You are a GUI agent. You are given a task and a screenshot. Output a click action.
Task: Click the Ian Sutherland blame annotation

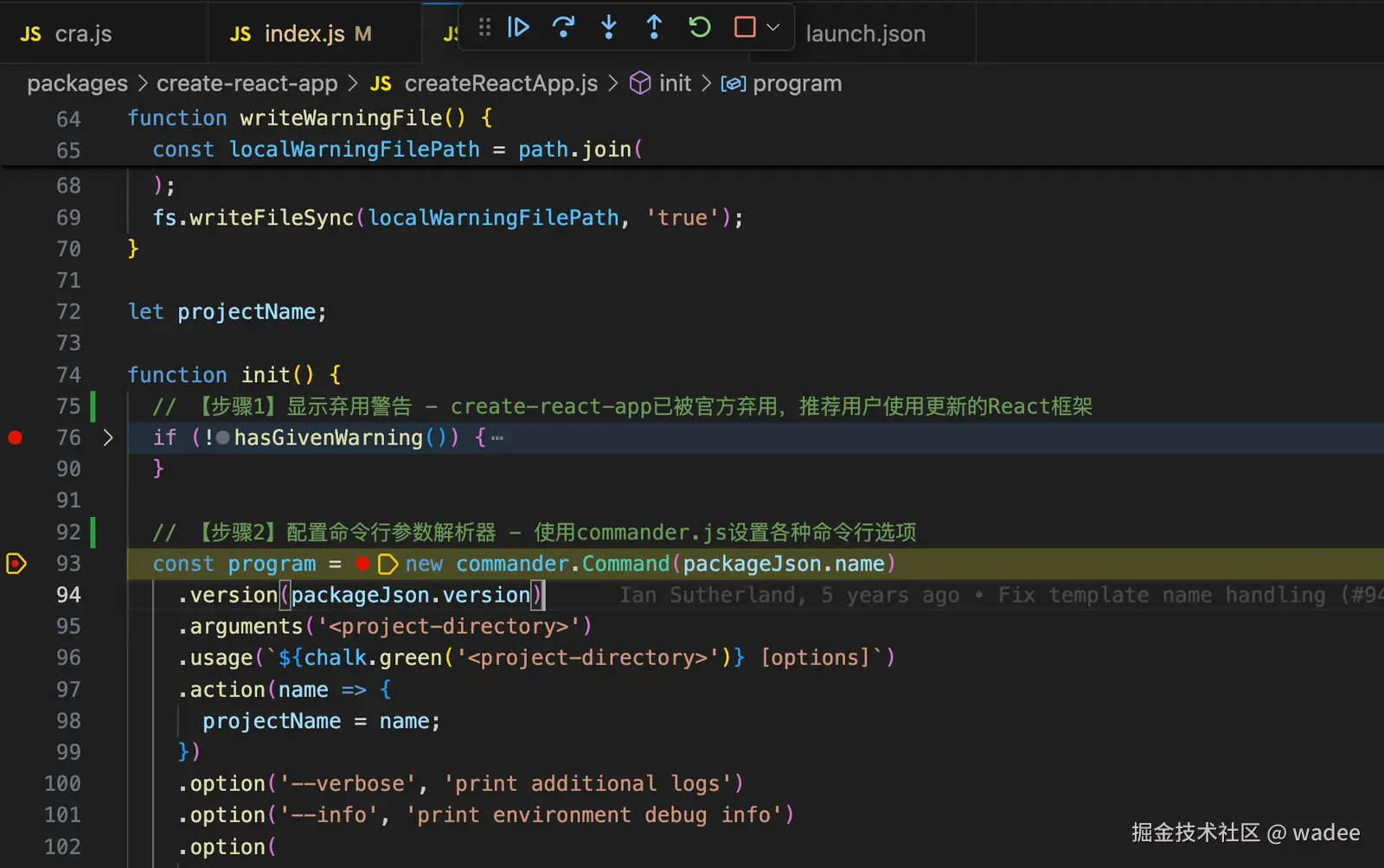[1001, 595]
